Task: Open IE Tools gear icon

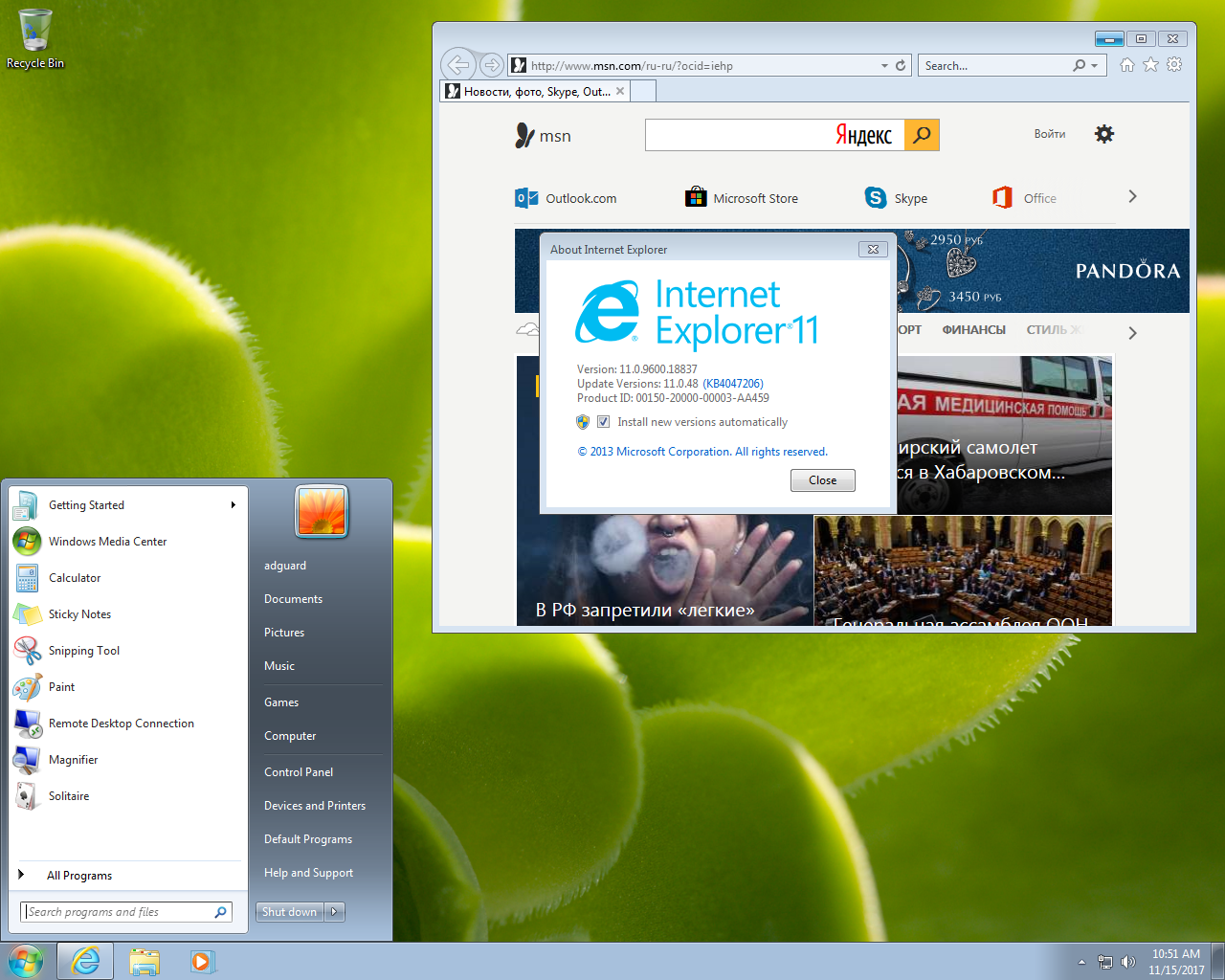Action: coord(1174,65)
